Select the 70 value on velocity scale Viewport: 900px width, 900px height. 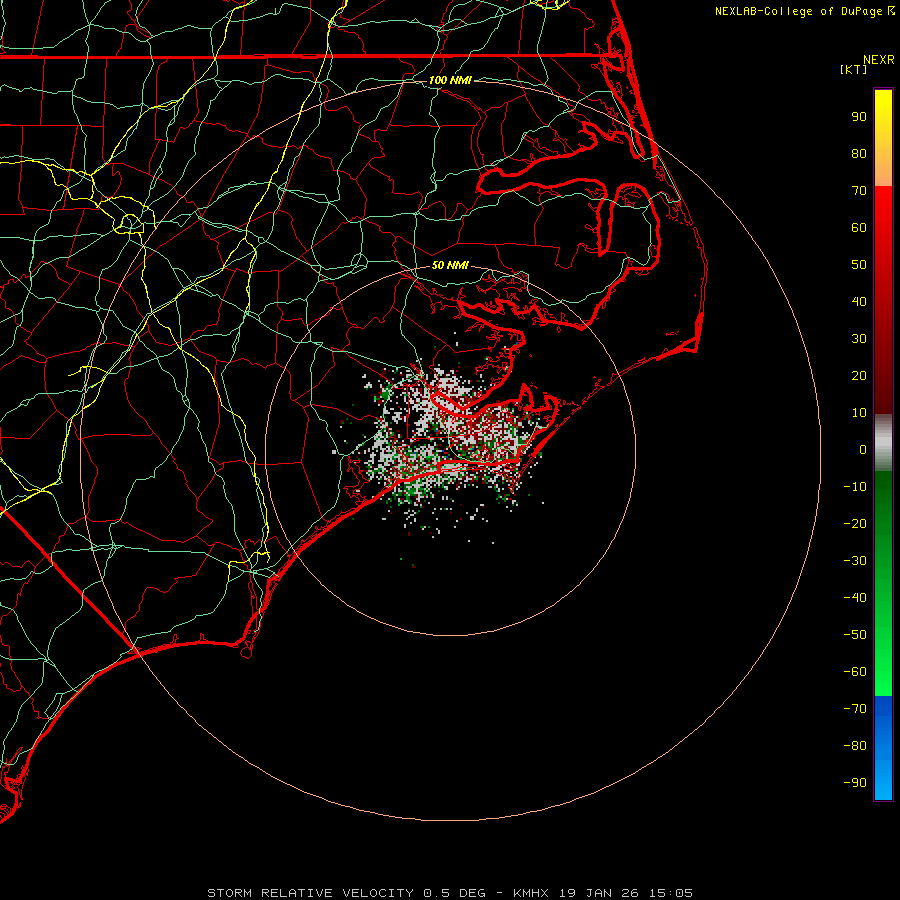859,191
